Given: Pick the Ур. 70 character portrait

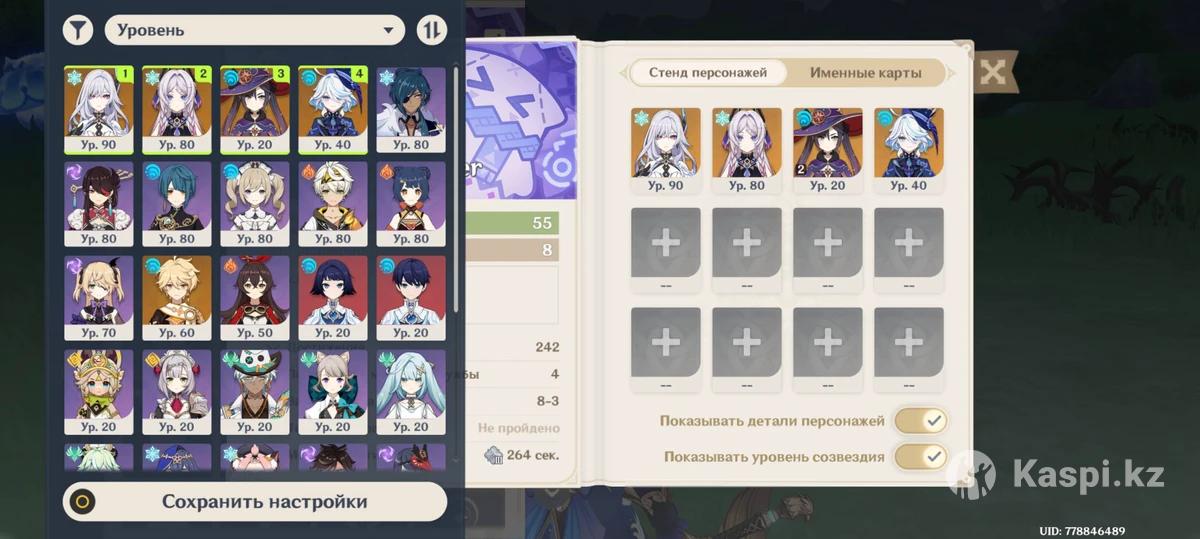Looking at the screenshot, I should point(98,299).
